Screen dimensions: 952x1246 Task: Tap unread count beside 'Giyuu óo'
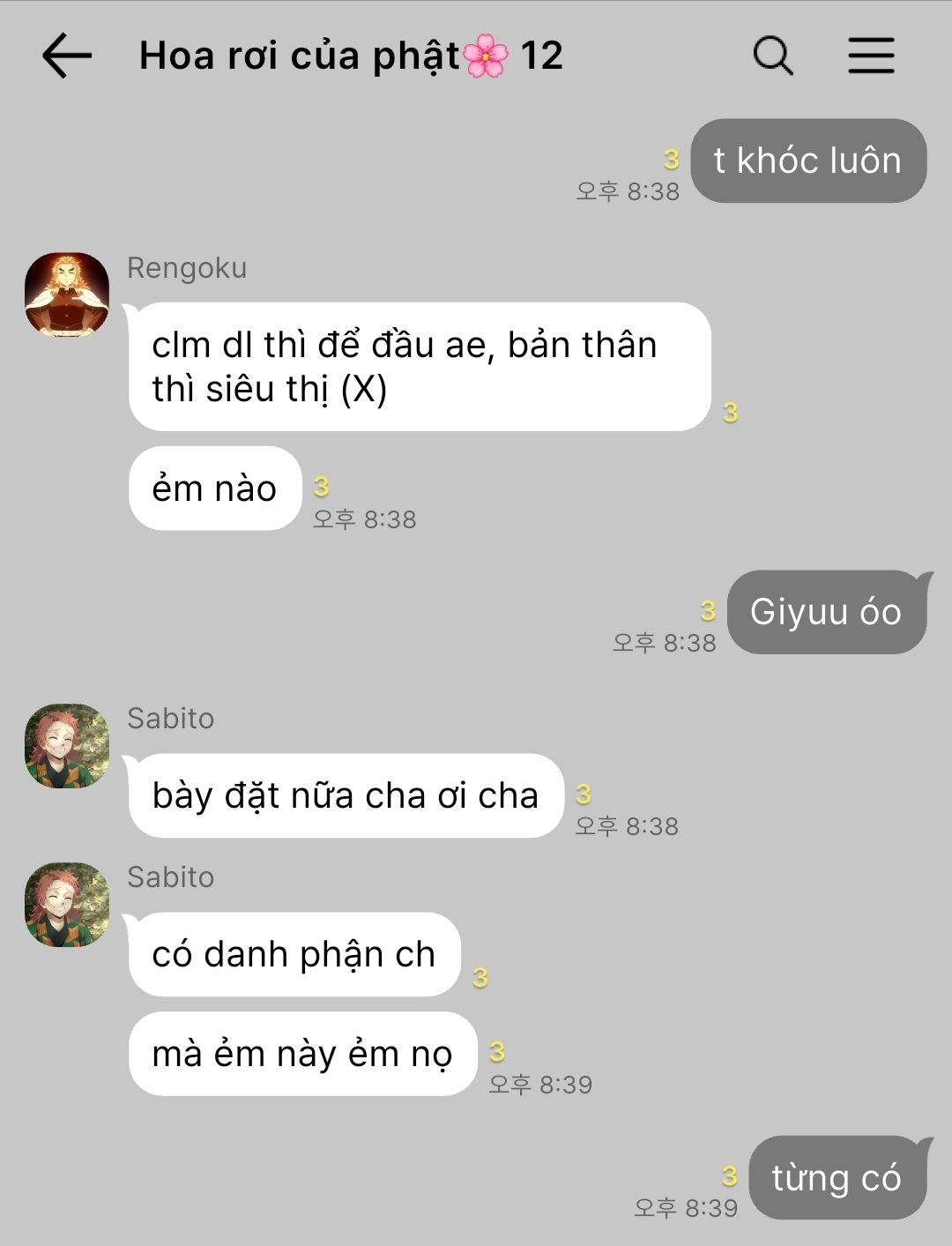(x=708, y=610)
